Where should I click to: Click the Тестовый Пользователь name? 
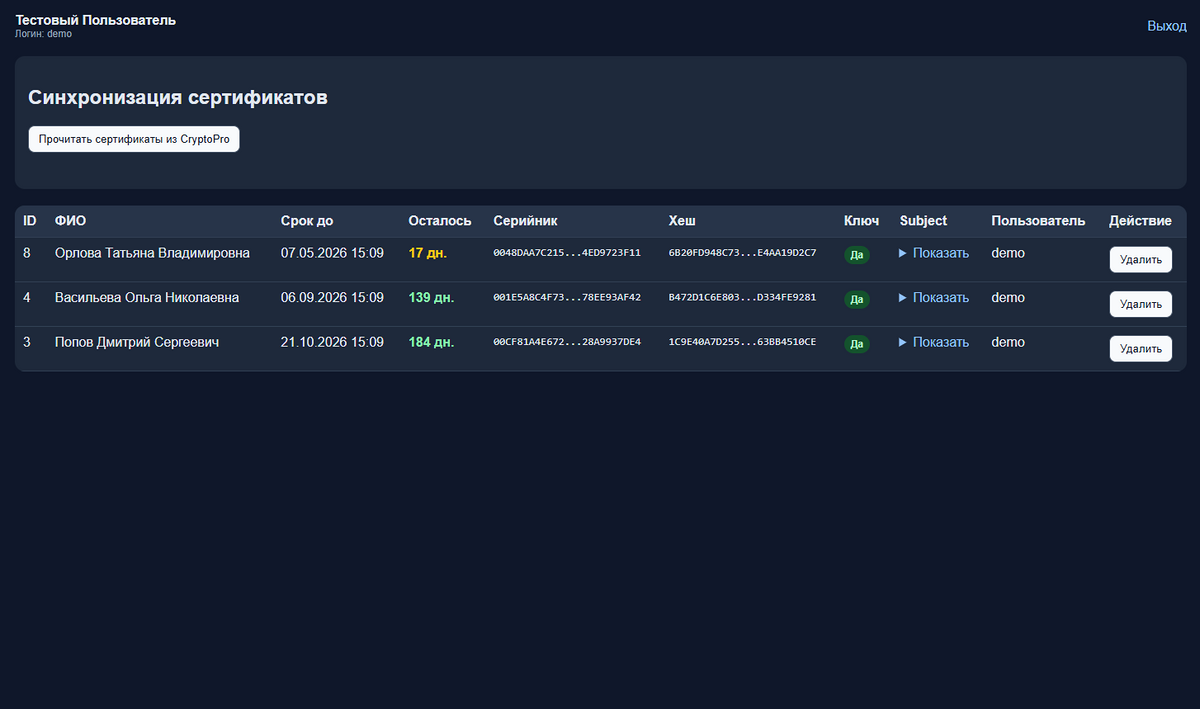(x=95, y=20)
